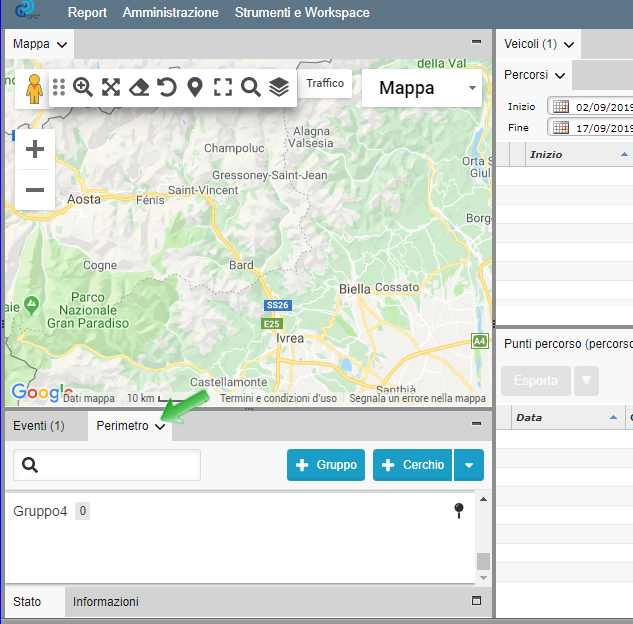633x624 pixels.
Task: Select the fit-to-extent arrows tool
Action: (x=111, y=87)
